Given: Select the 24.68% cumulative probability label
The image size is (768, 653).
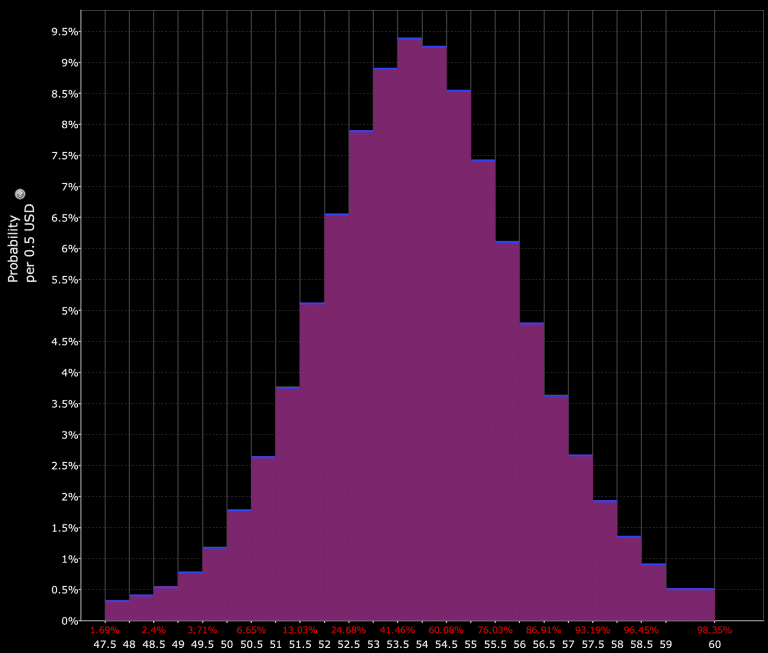Looking at the screenshot, I should point(348,630).
